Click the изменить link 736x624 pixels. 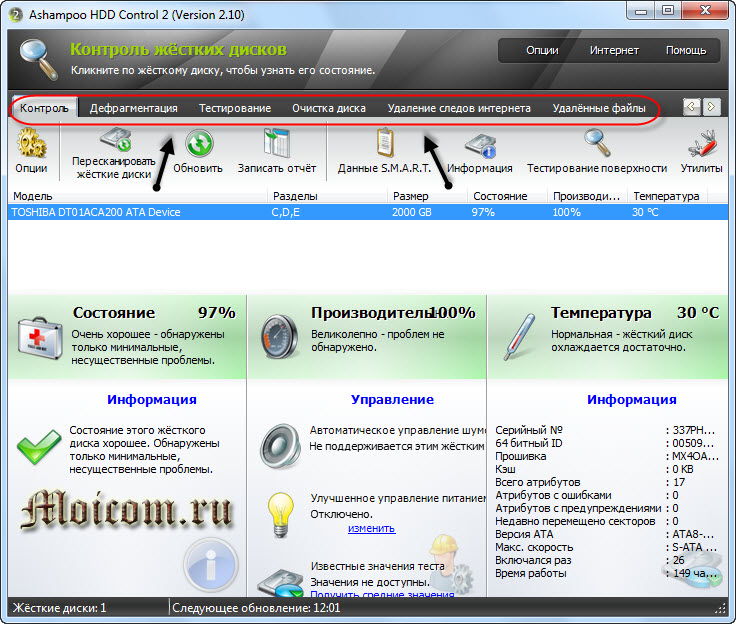[371, 528]
